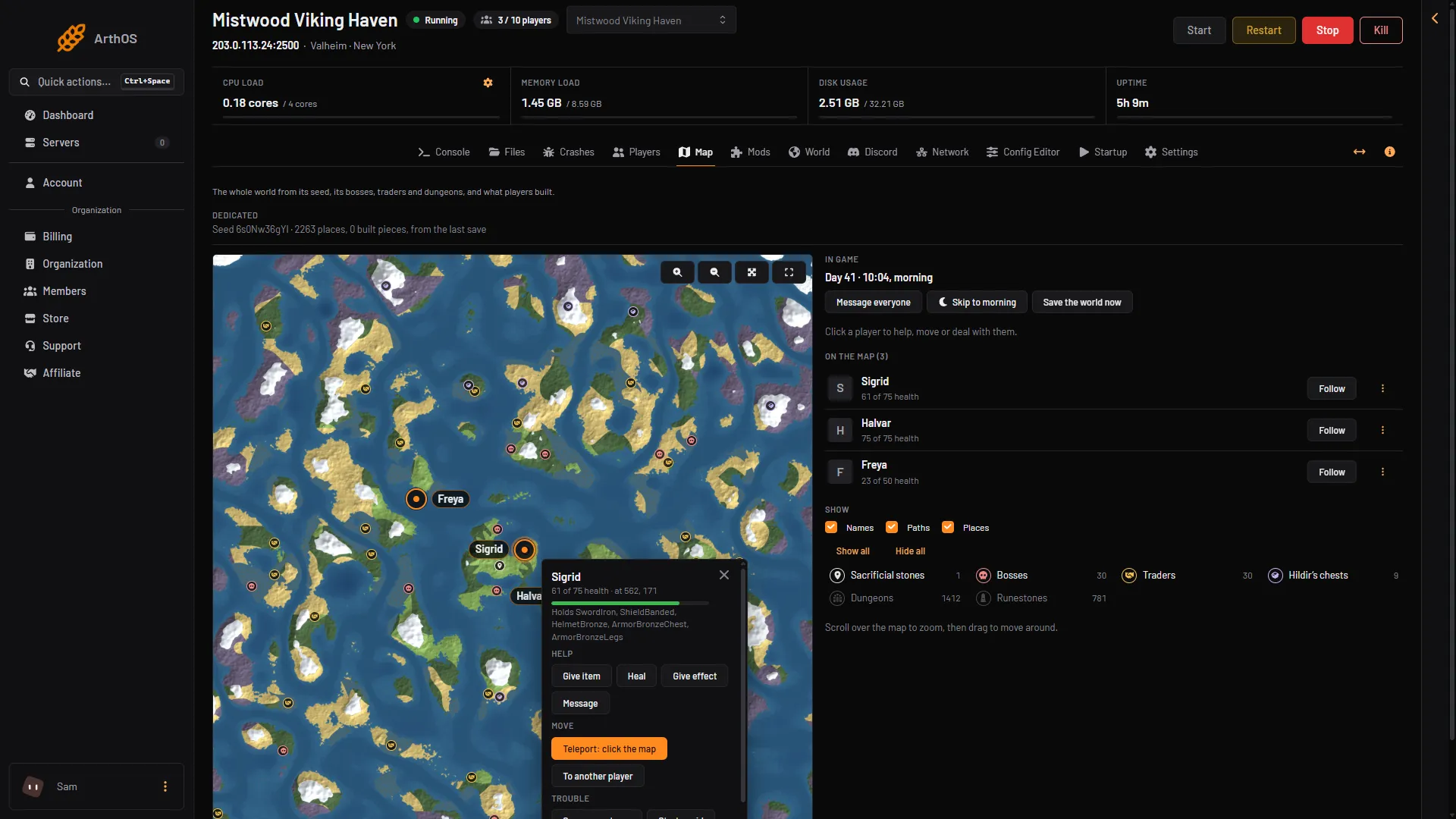1456x819 pixels.
Task: Click the CPU load gear icon
Action: pyautogui.click(x=488, y=83)
